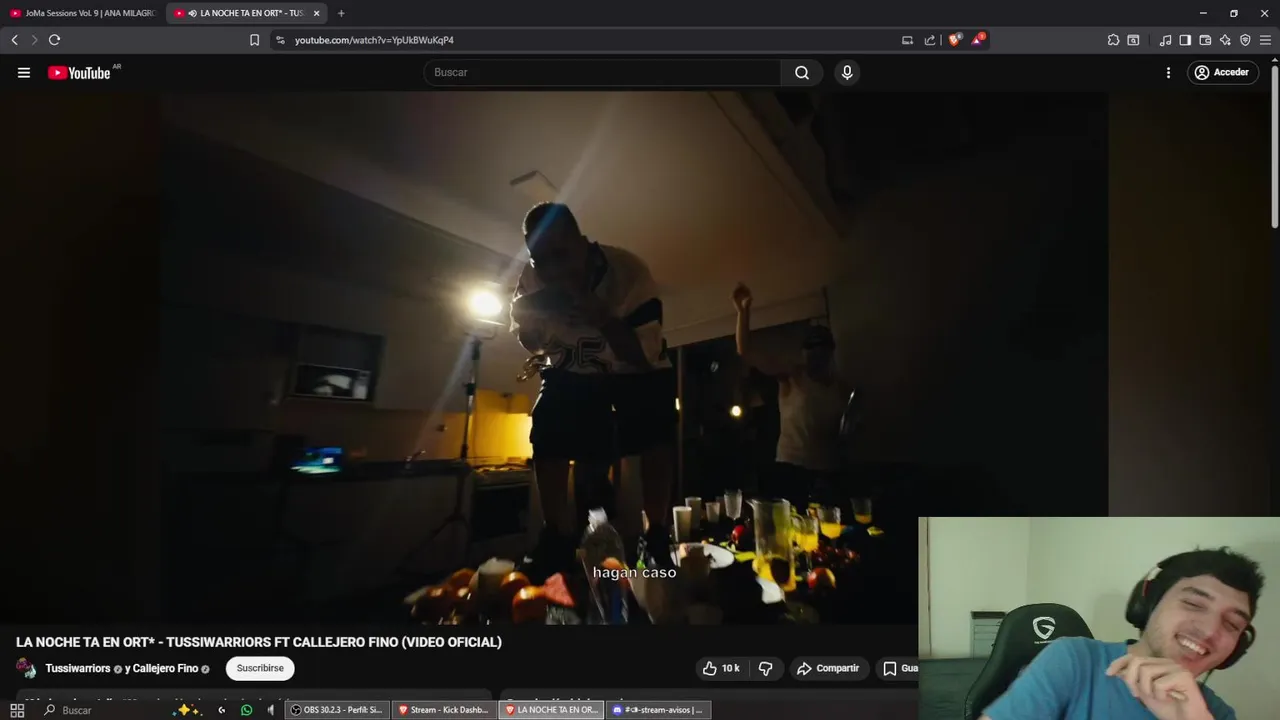Click the Acceder sign-in button
1280x720 pixels.
coord(1222,73)
